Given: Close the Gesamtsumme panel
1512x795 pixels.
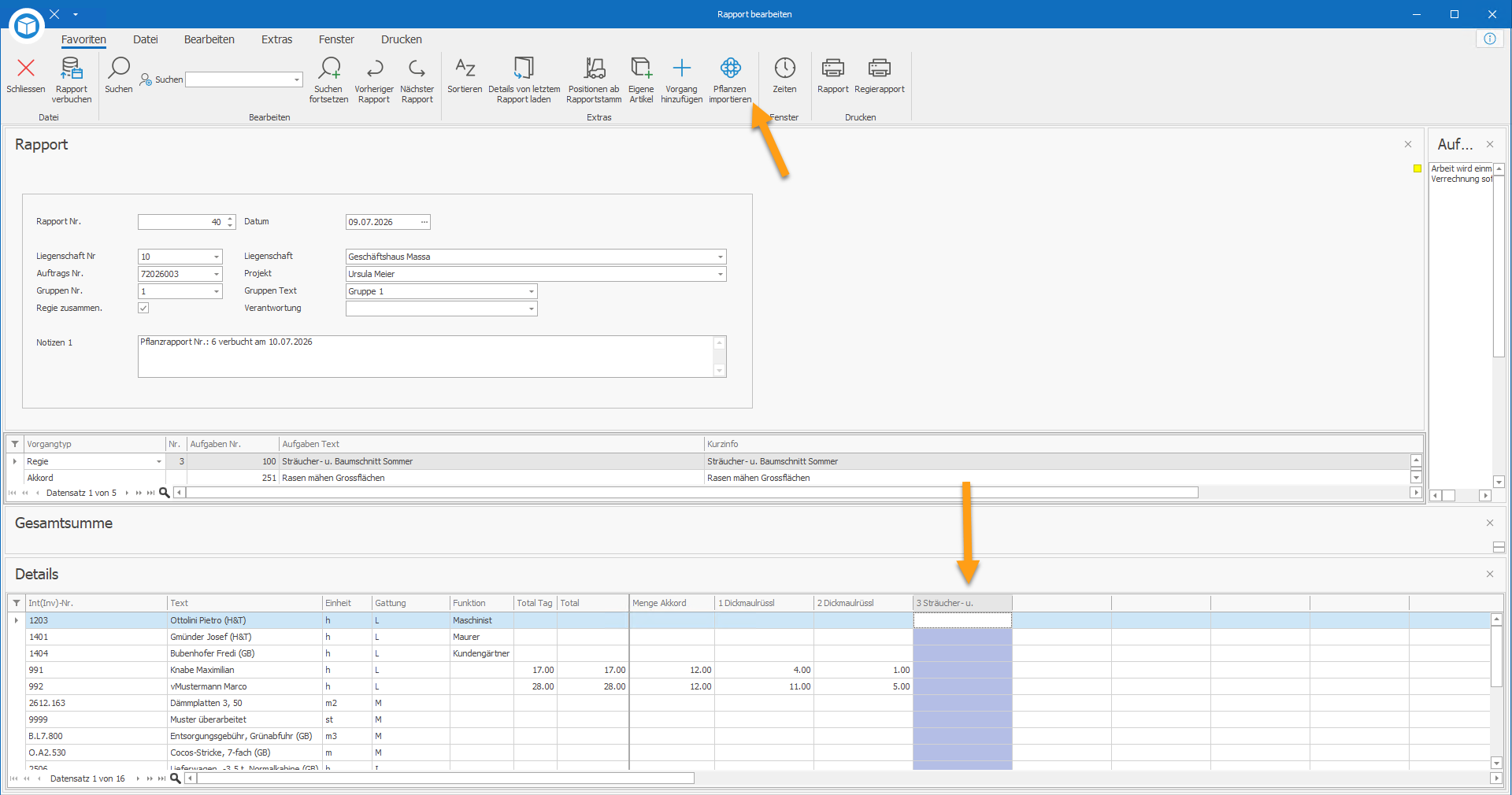Looking at the screenshot, I should click(x=1490, y=523).
